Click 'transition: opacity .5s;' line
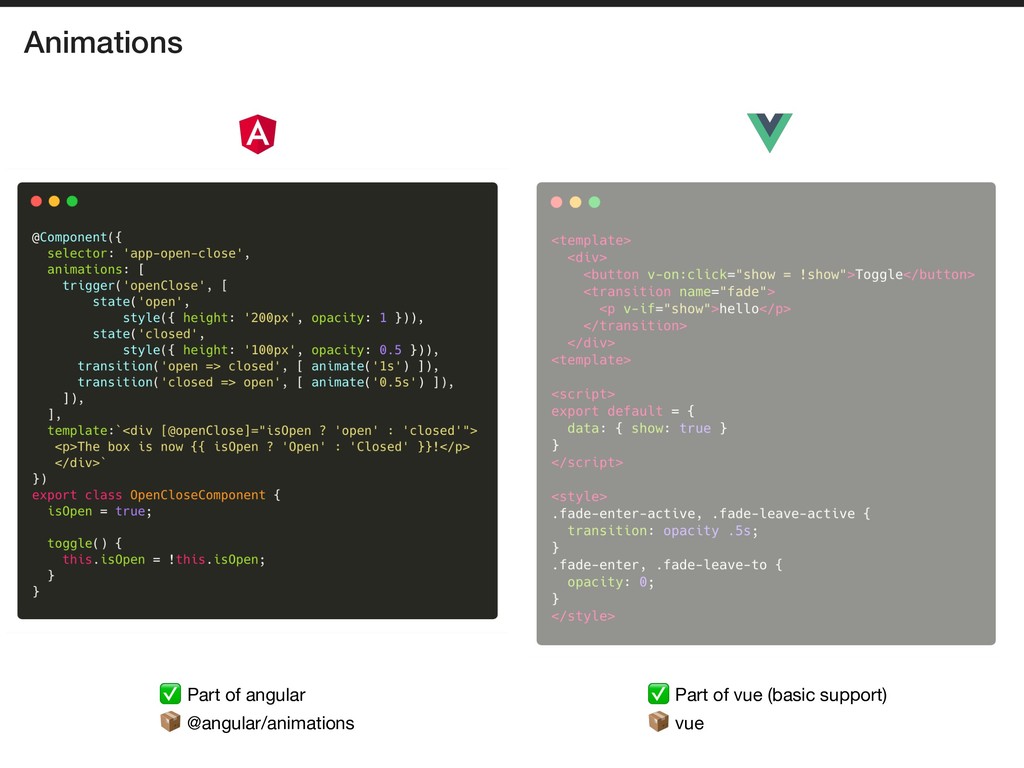Image resolution: width=1024 pixels, height=768 pixels. pos(663,530)
